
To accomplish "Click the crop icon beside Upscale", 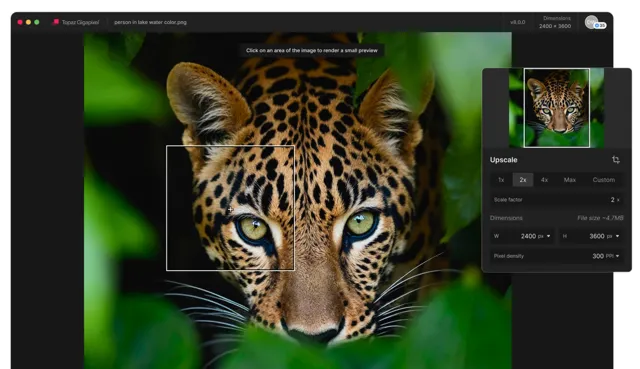I will 616,160.
